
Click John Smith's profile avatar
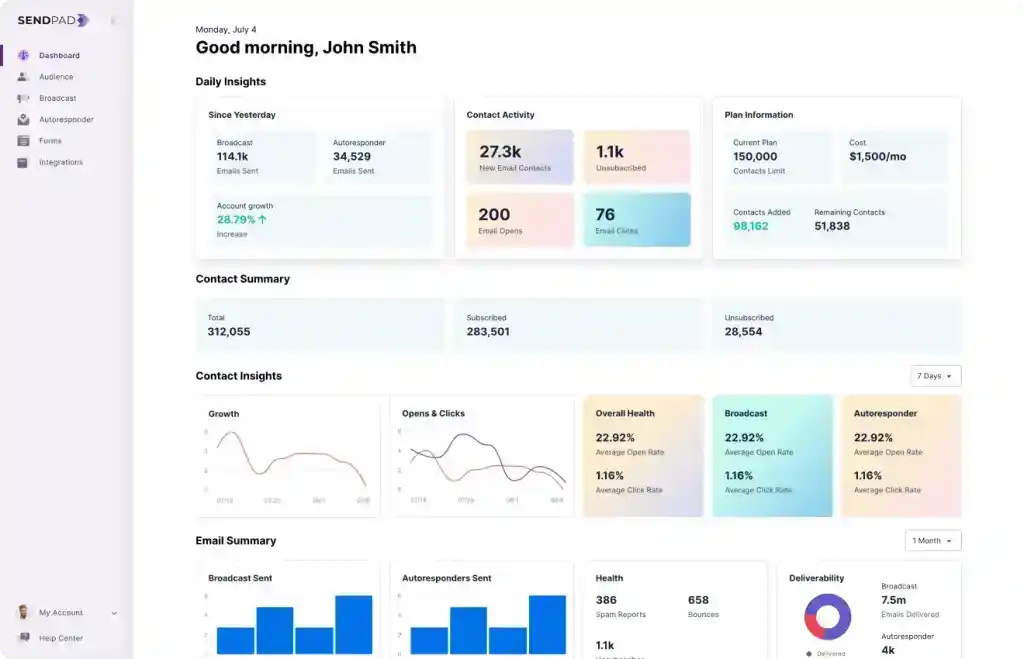pyautogui.click(x=23, y=612)
